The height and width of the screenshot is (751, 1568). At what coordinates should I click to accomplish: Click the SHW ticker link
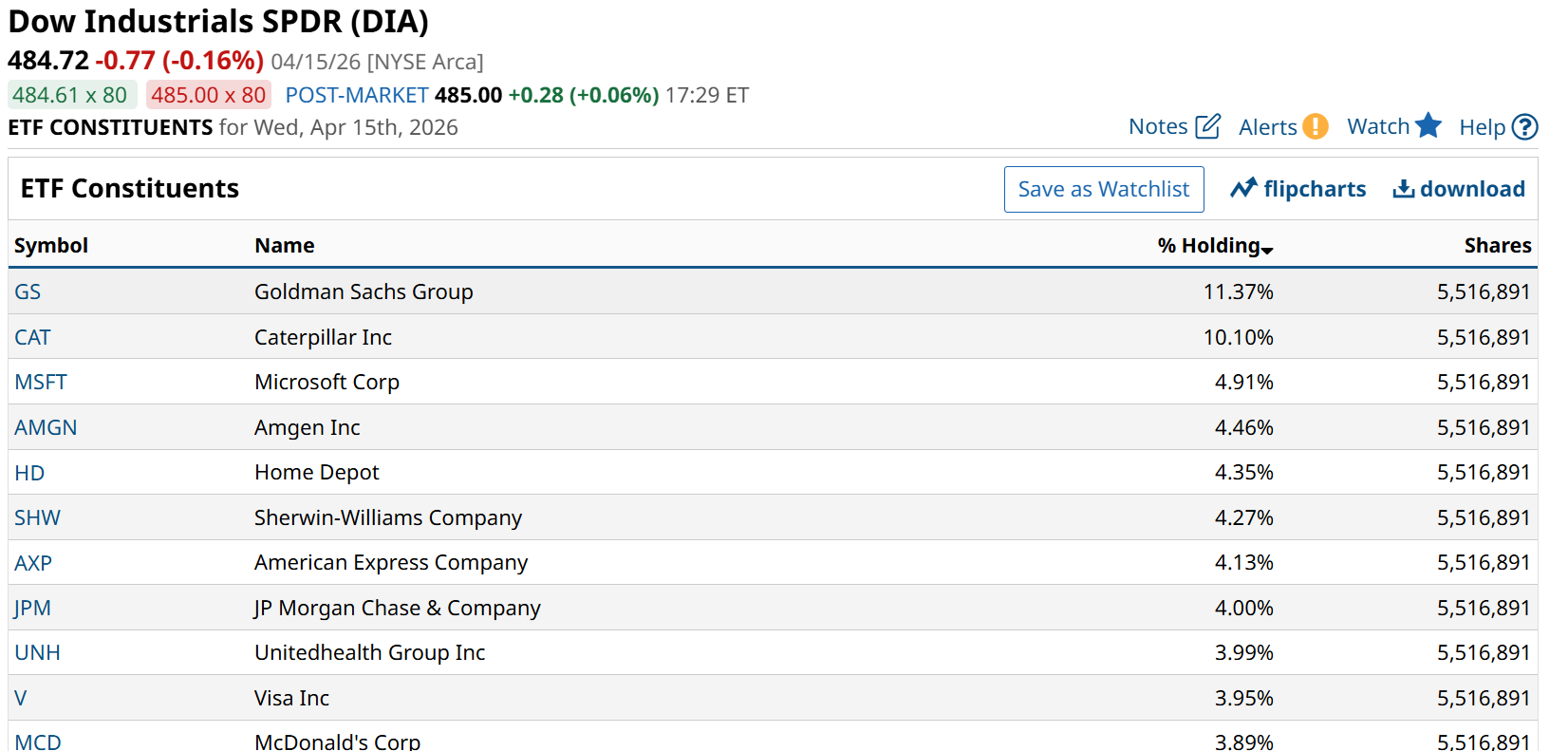(37, 518)
